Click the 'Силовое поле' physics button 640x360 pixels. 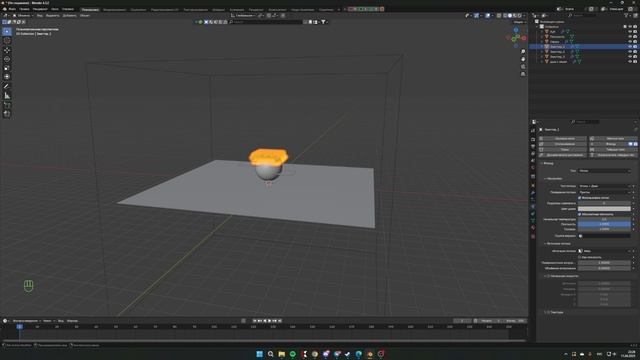coord(563,139)
